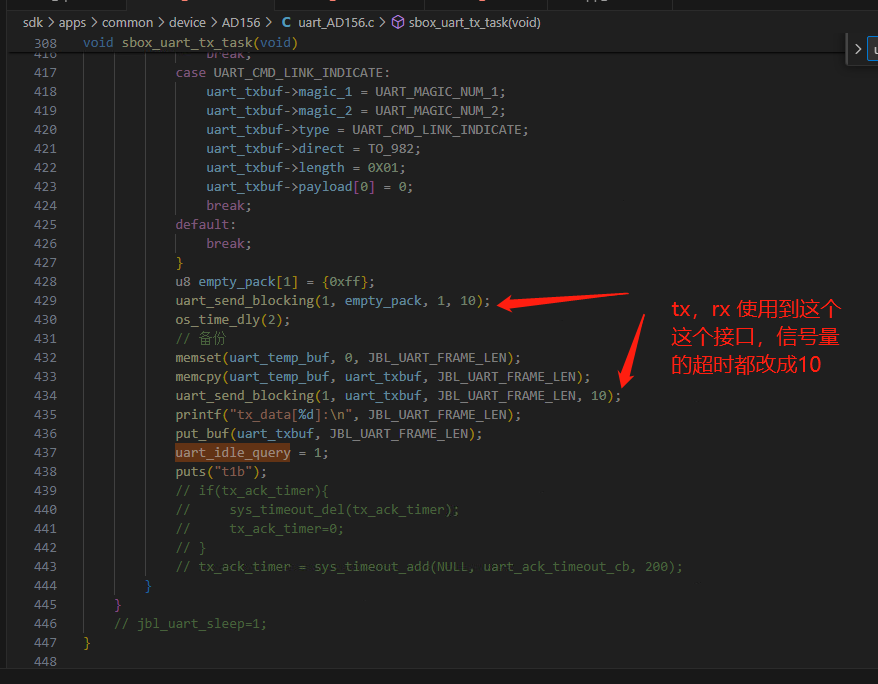Click the highlighted uart_idle_query variable
This screenshot has height=684, width=878.
(233, 453)
